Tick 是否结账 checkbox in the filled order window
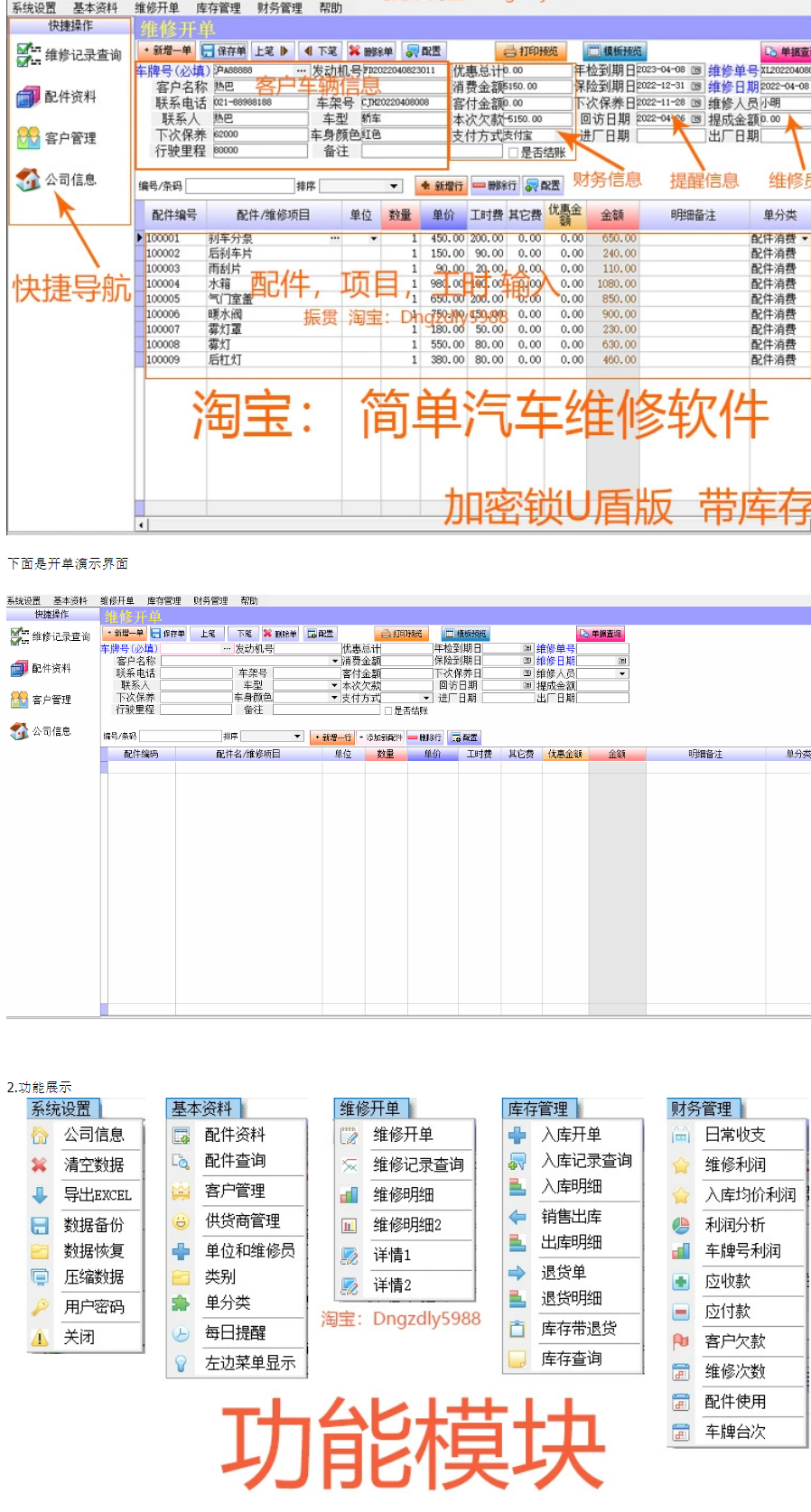The image size is (811, 1512). click(x=512, y=153)
